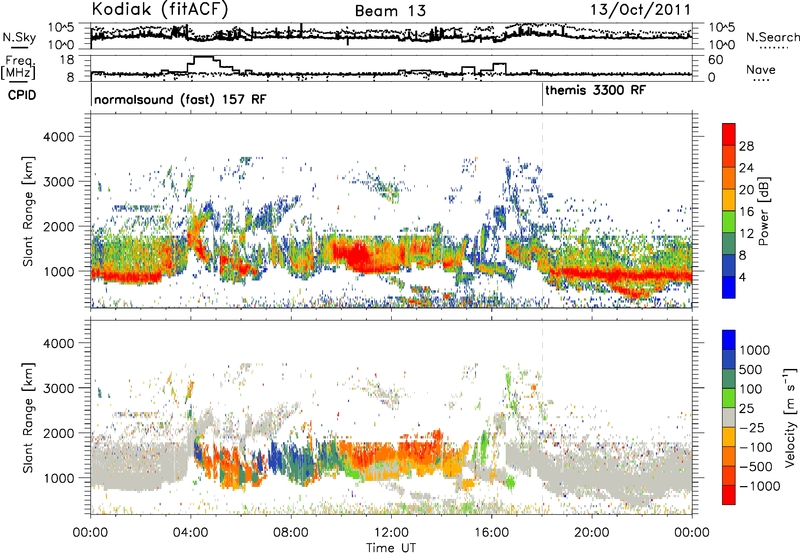
Task: Click the date '13/Oct/2011'
Action: coord(640,10)
